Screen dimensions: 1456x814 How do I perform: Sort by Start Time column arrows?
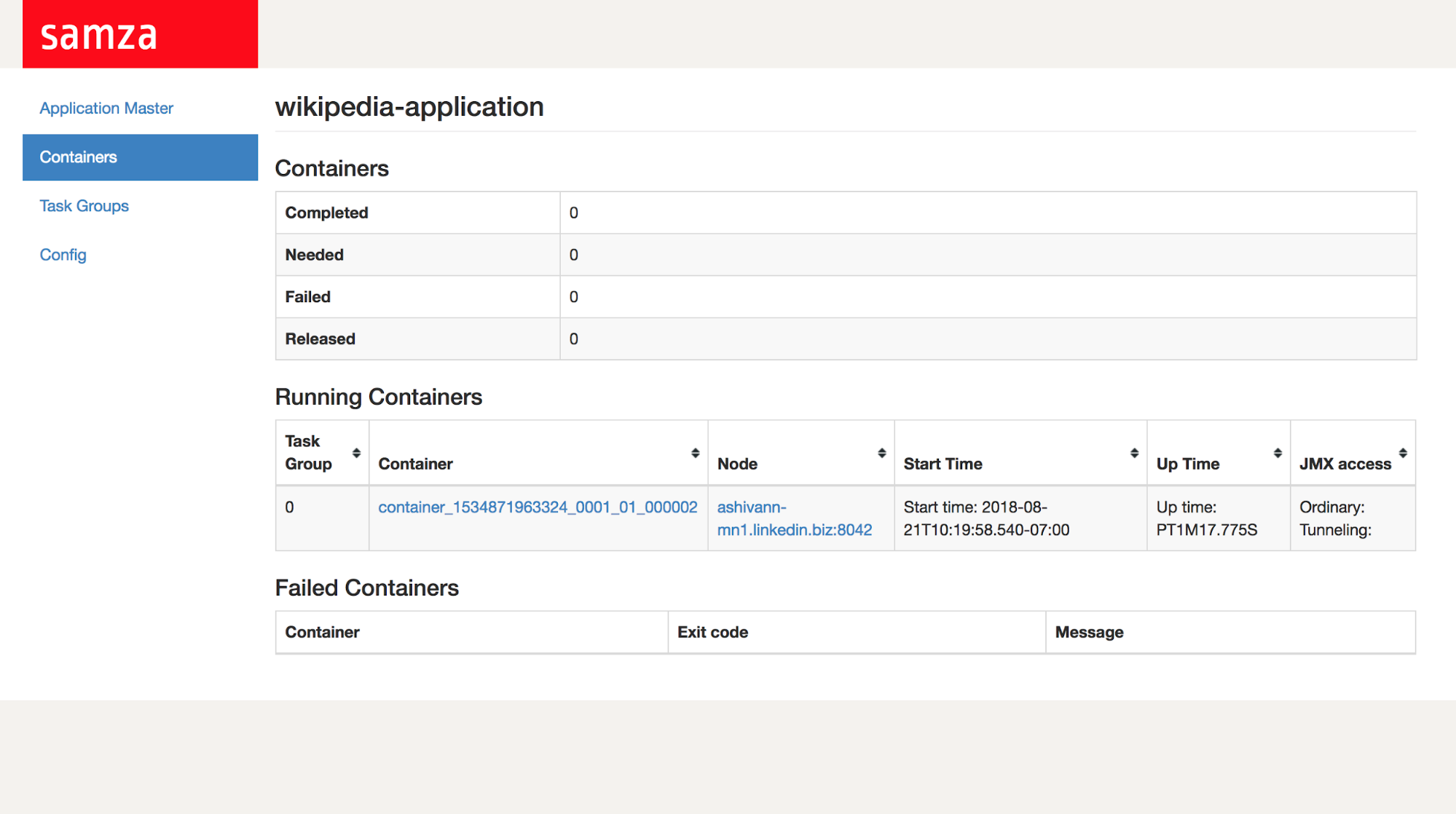coord(1134,453)
